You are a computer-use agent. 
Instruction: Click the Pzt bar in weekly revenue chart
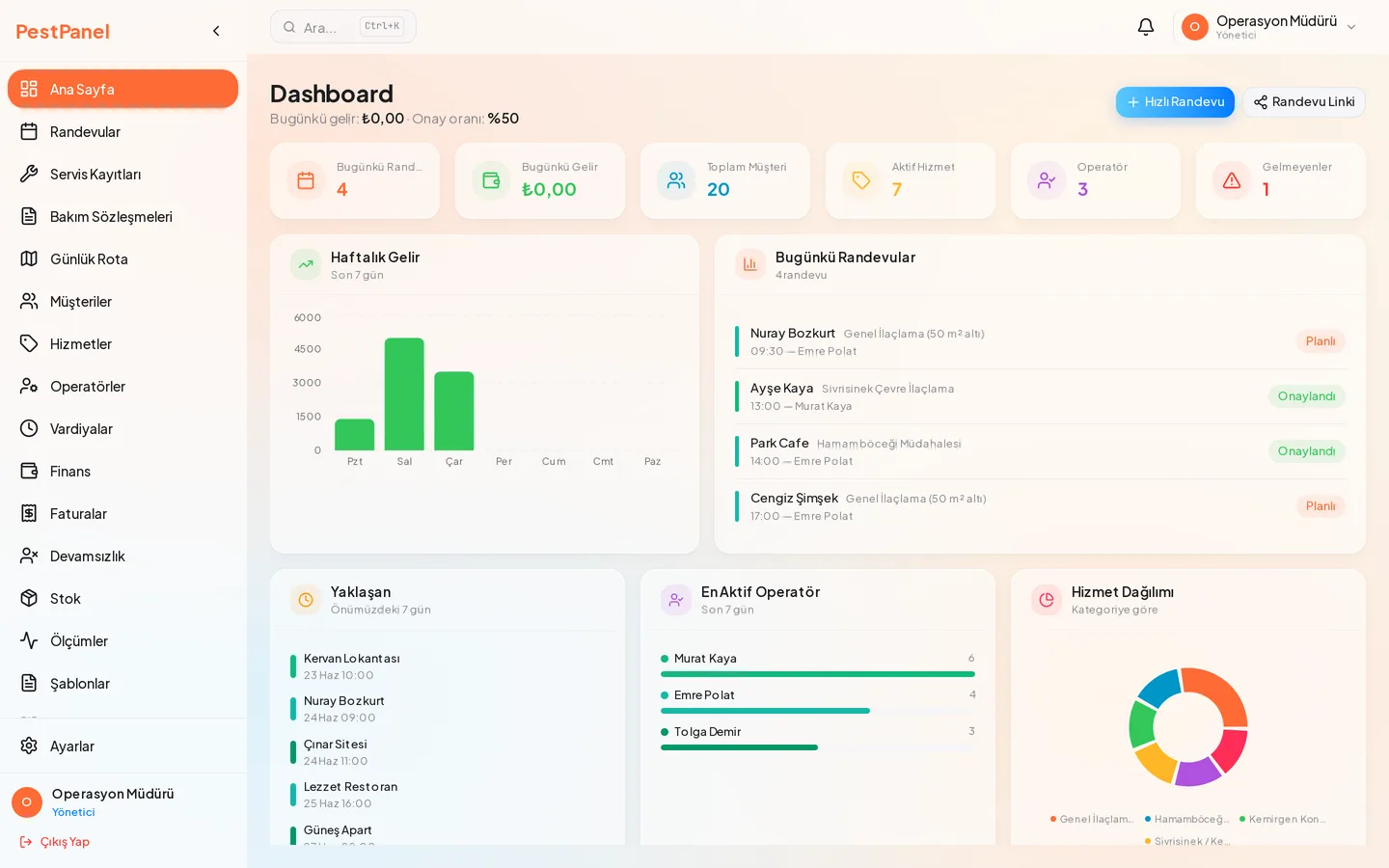tap(355, 435)
